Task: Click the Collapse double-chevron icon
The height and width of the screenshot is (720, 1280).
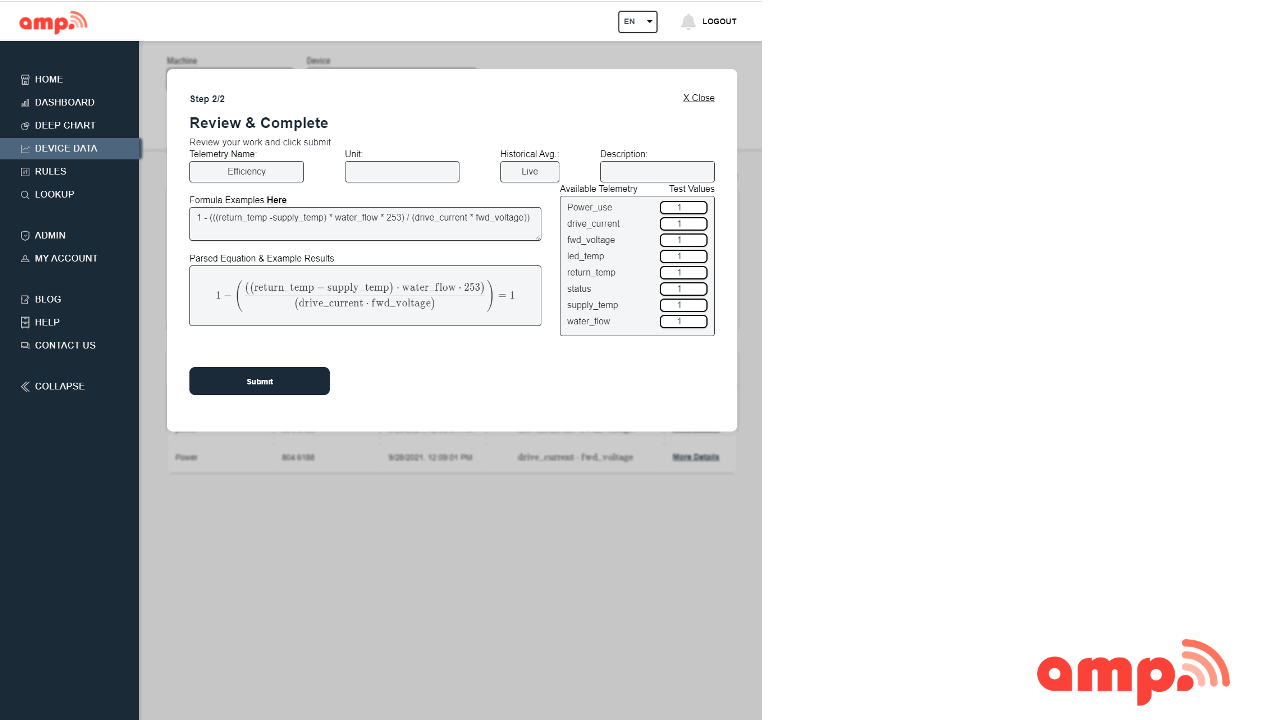Action: pyautogui.click(x=25, y=387)
